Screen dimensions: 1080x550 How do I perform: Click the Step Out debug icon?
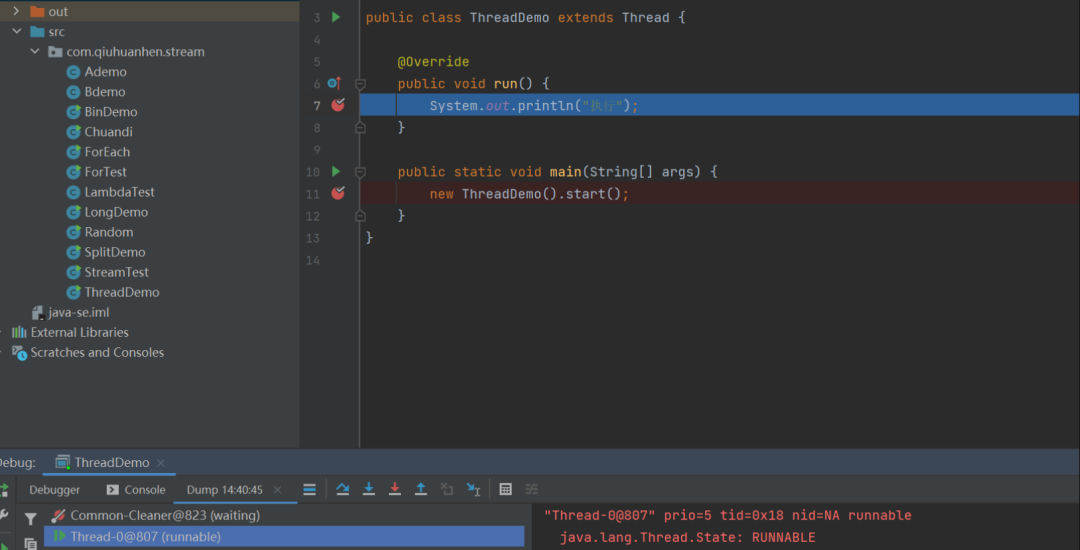tap(421, 489)
